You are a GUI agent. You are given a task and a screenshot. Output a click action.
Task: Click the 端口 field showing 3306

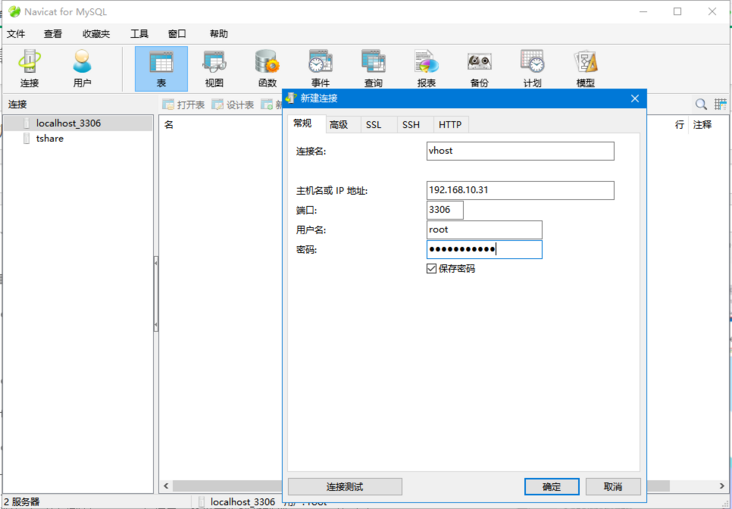click(445, 210)
